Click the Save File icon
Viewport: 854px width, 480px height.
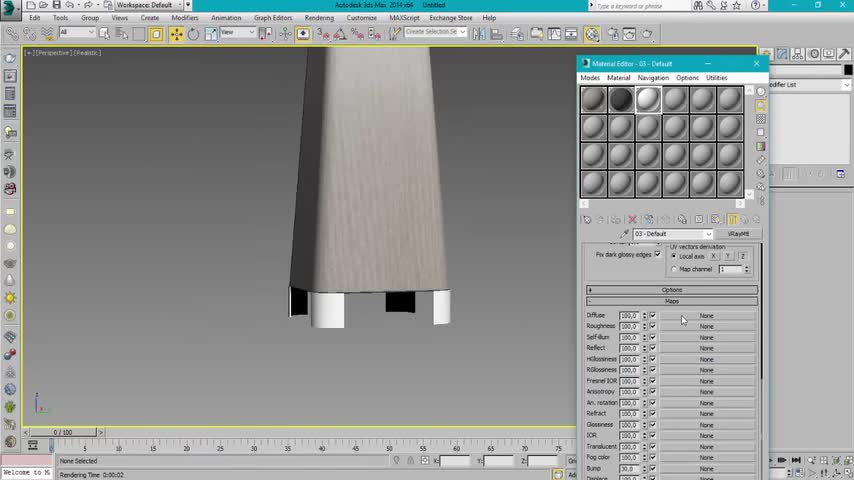click(x=58, y=5)
